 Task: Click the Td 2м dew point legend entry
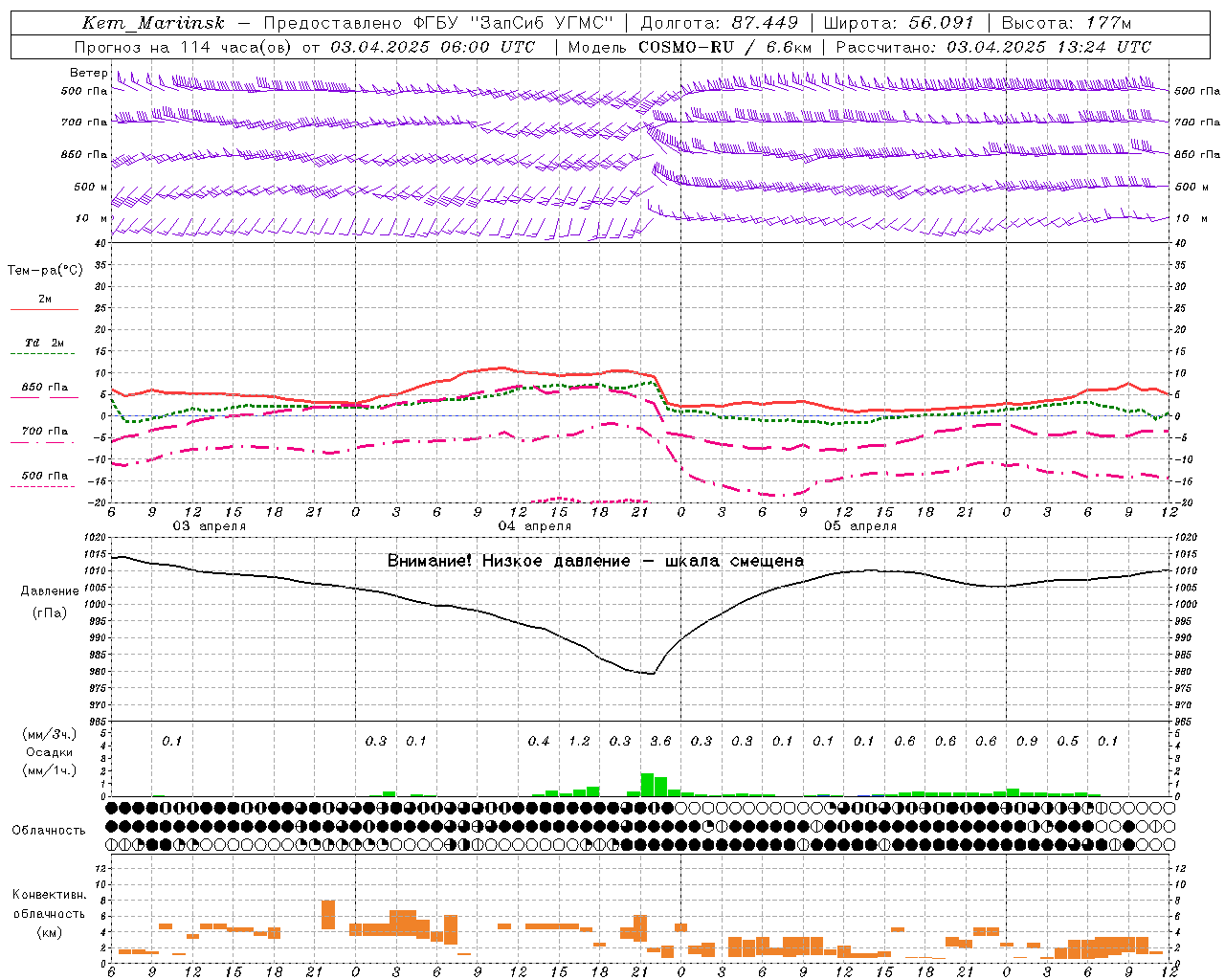click(x=44, y=343)
